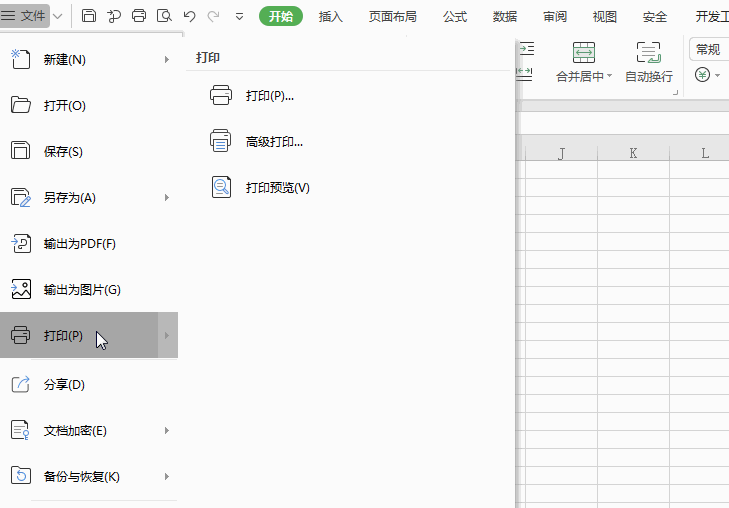729x508 pixels.
Task: Click the 自动换行 wrap text icon
Action: 649,52
